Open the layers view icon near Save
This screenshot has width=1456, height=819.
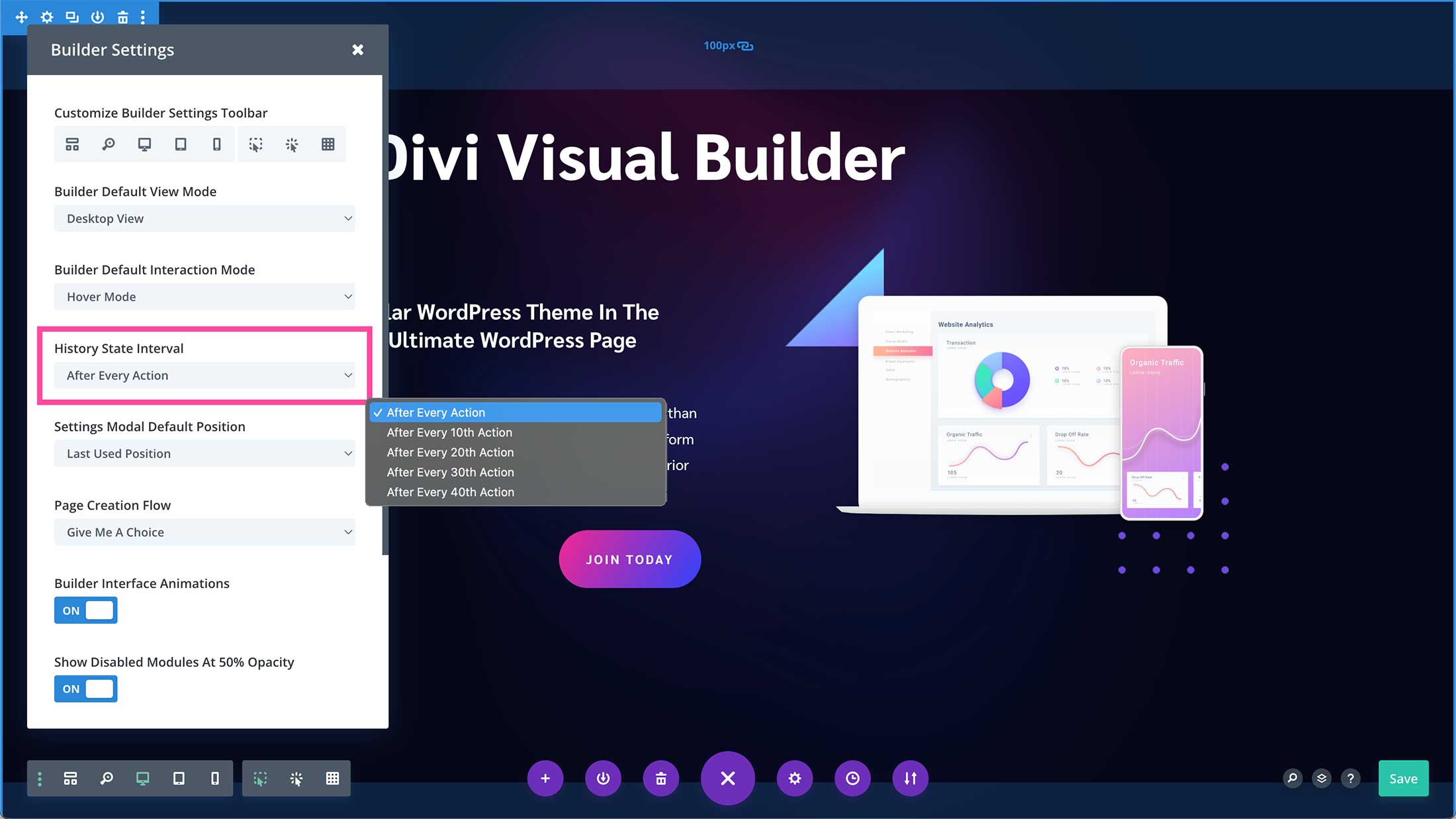[1322, 778]
